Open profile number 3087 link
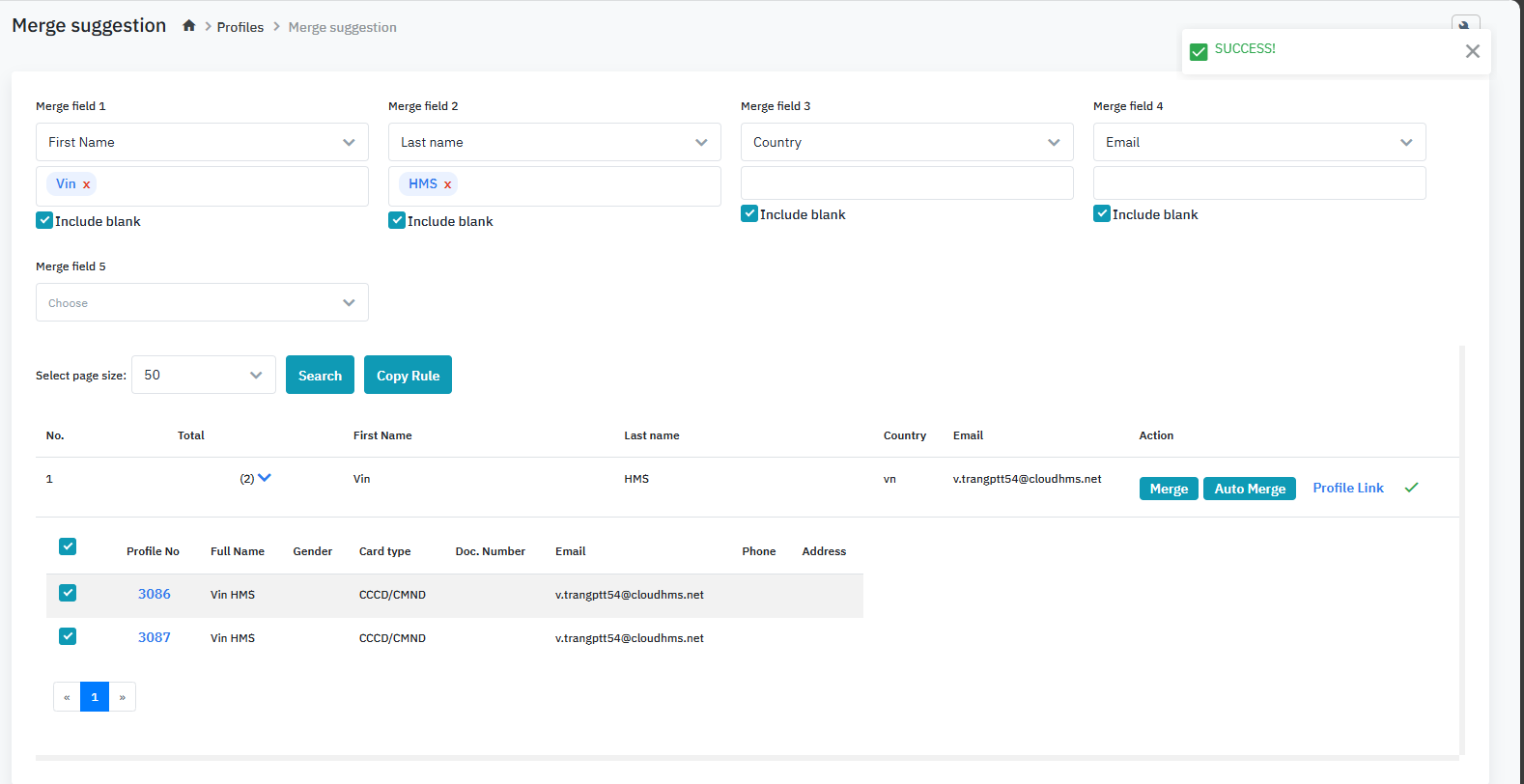 point(155,637)
